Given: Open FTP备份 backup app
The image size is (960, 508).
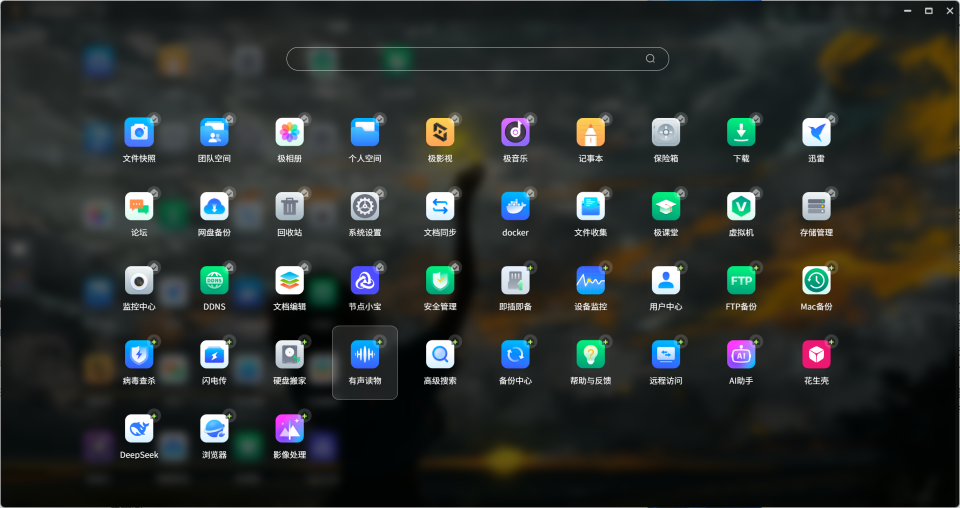Looking at the screenshot, I should click(x=741, y=281).
